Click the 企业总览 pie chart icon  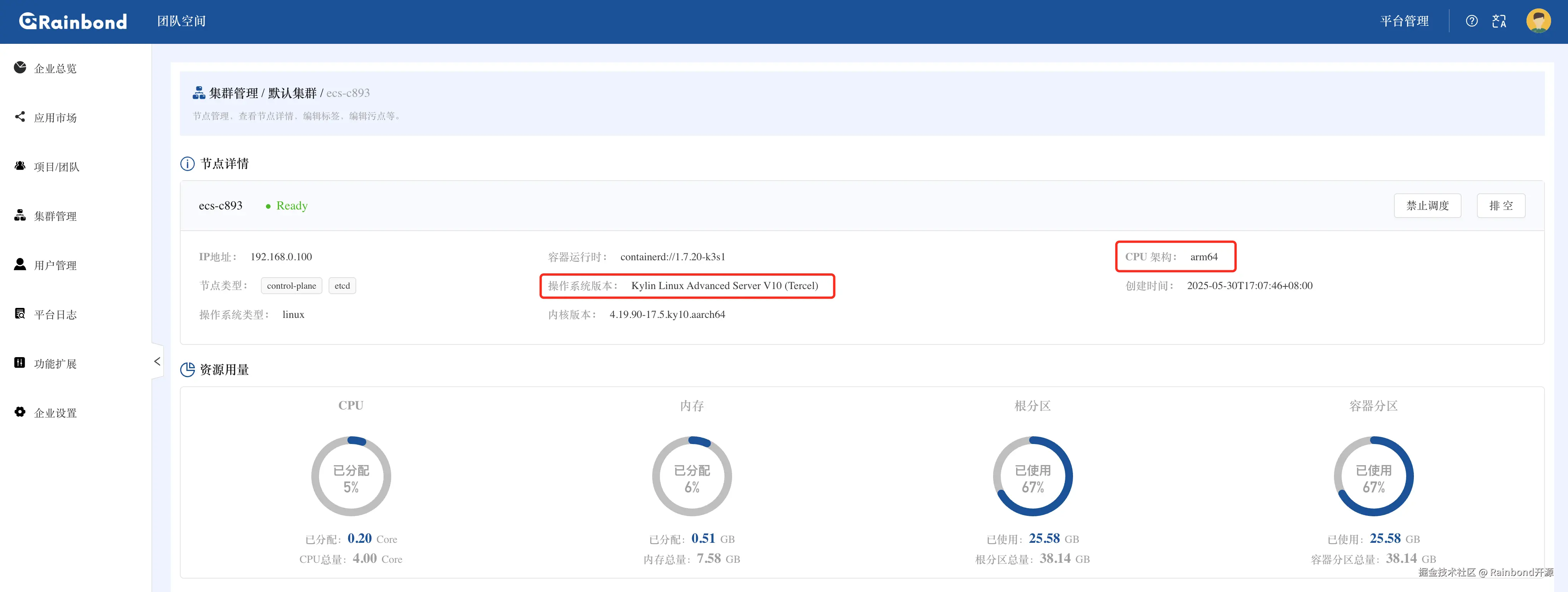(x=20, y=68)
